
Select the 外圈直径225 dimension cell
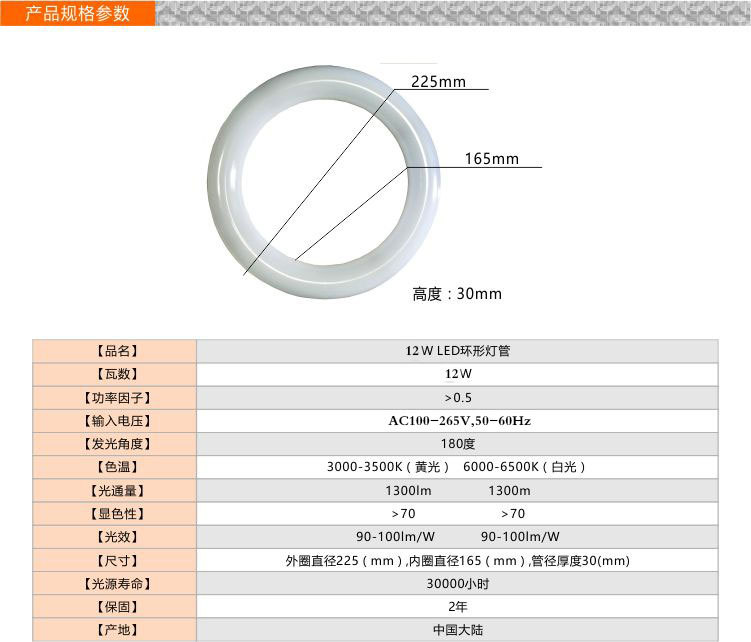[457, 561]
